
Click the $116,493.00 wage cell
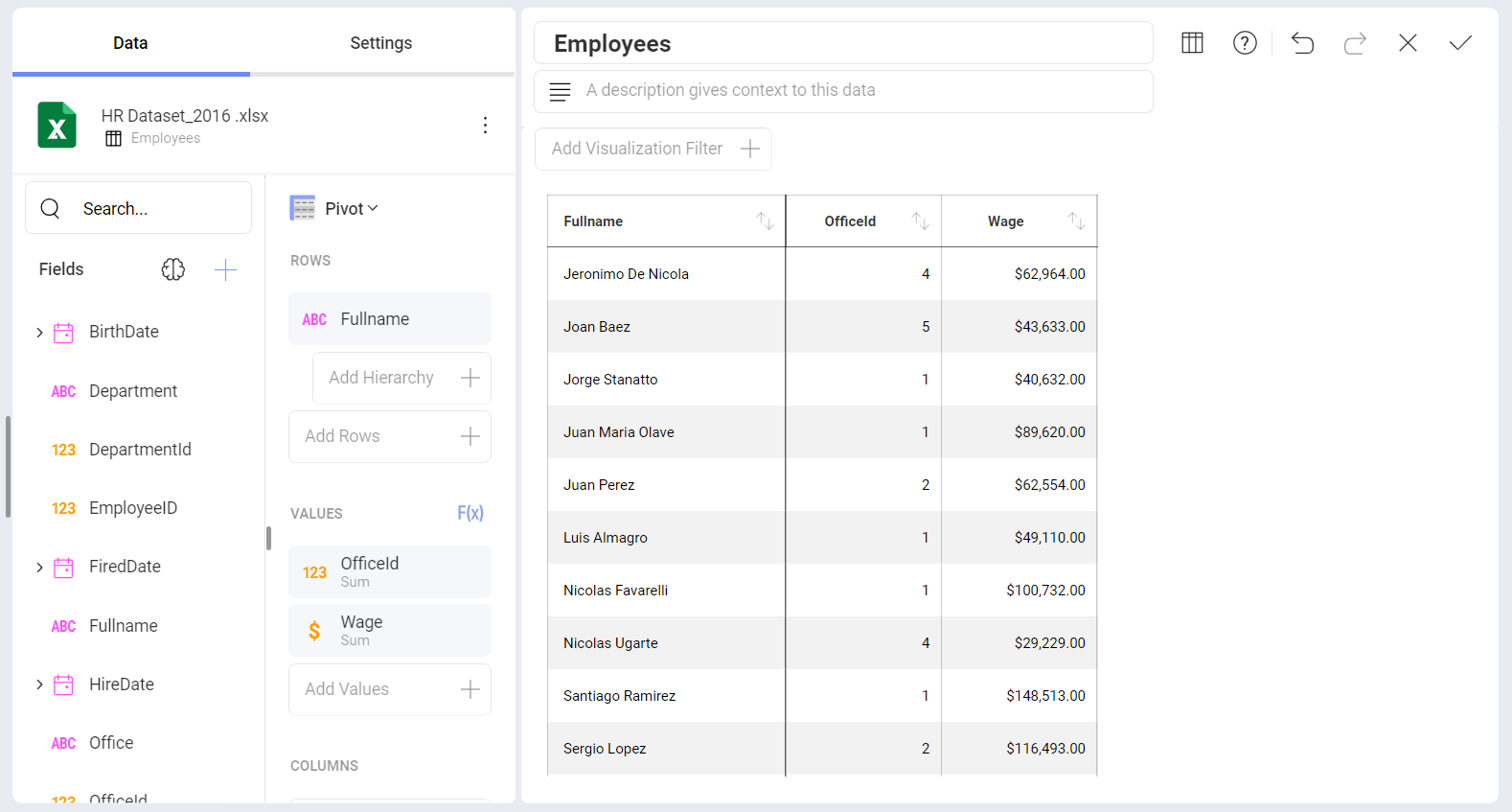click(1019, 749)
